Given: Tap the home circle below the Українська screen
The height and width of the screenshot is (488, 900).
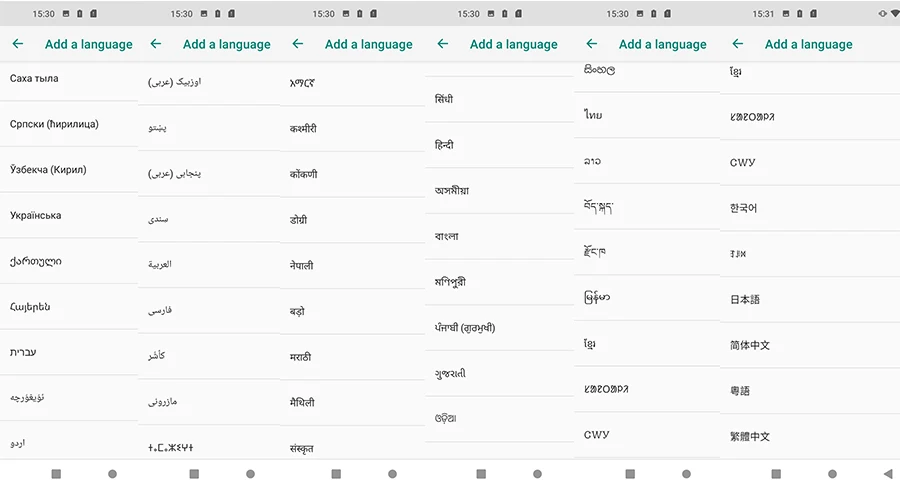Looking at the screenshot, I should 112,474.
